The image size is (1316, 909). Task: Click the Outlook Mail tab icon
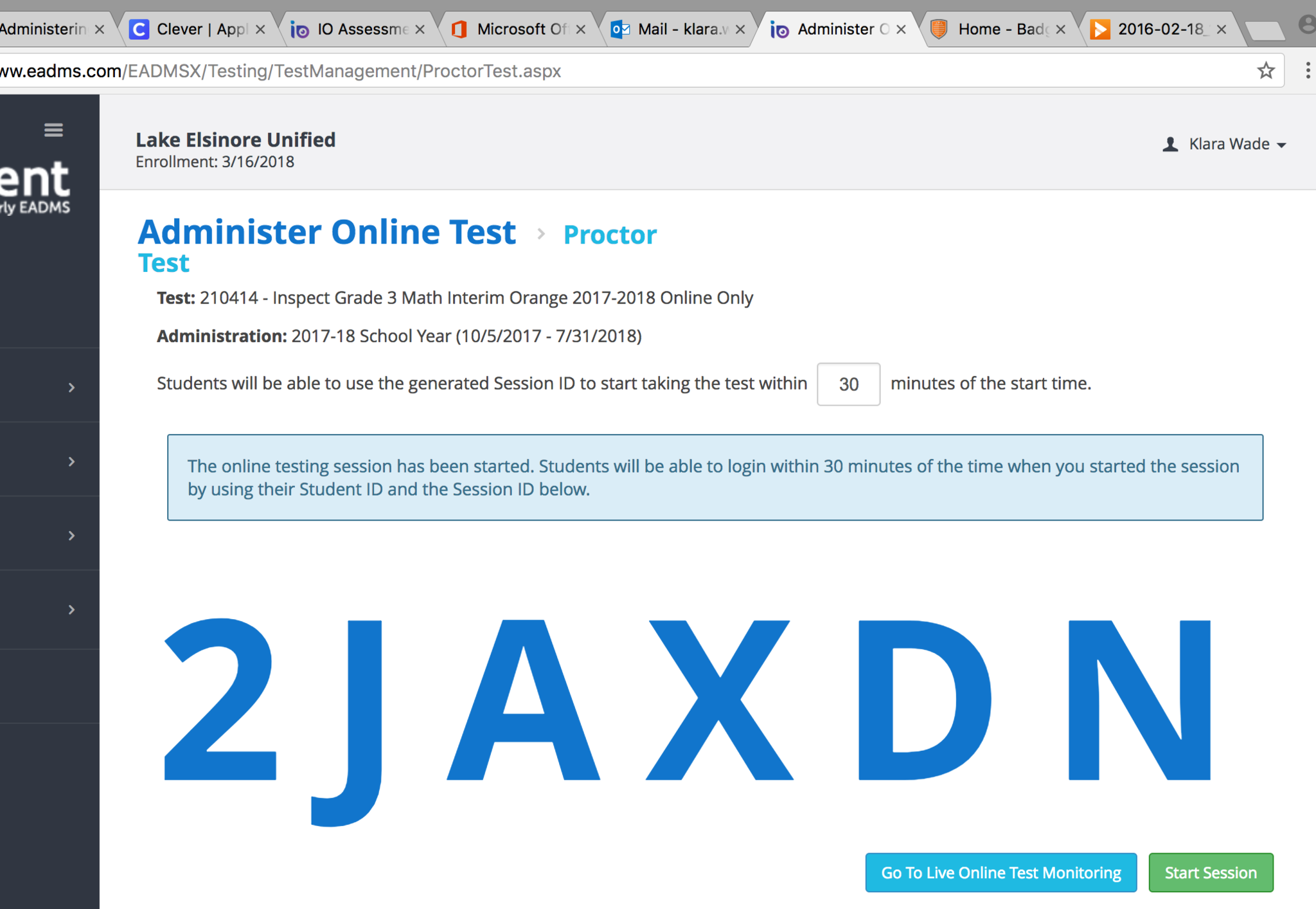point(620,30)
